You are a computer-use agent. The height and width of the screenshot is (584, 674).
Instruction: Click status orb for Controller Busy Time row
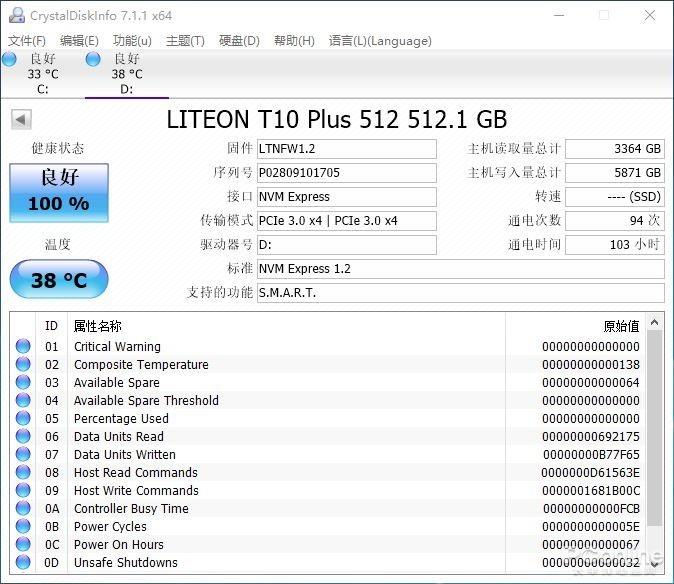point(23,508)
